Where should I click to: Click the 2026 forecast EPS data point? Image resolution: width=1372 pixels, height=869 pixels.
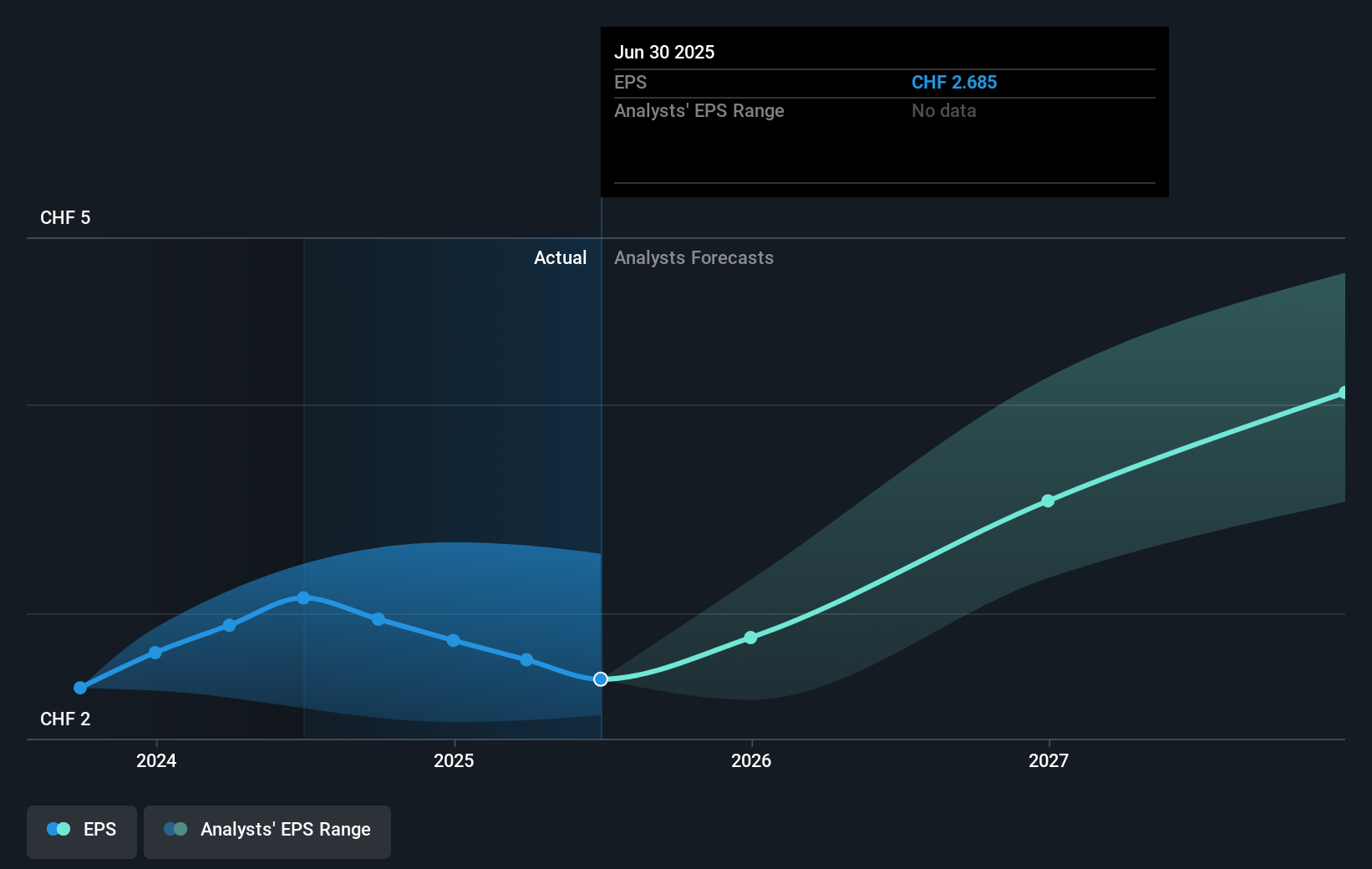click(751, 637)
